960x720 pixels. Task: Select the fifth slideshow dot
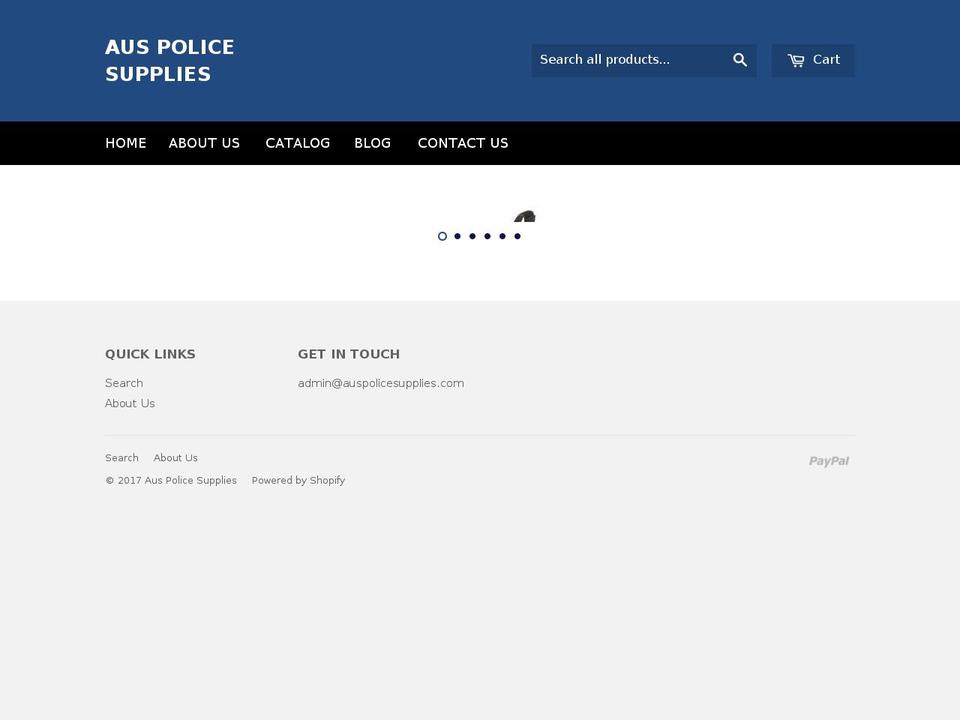coord(503,236)
